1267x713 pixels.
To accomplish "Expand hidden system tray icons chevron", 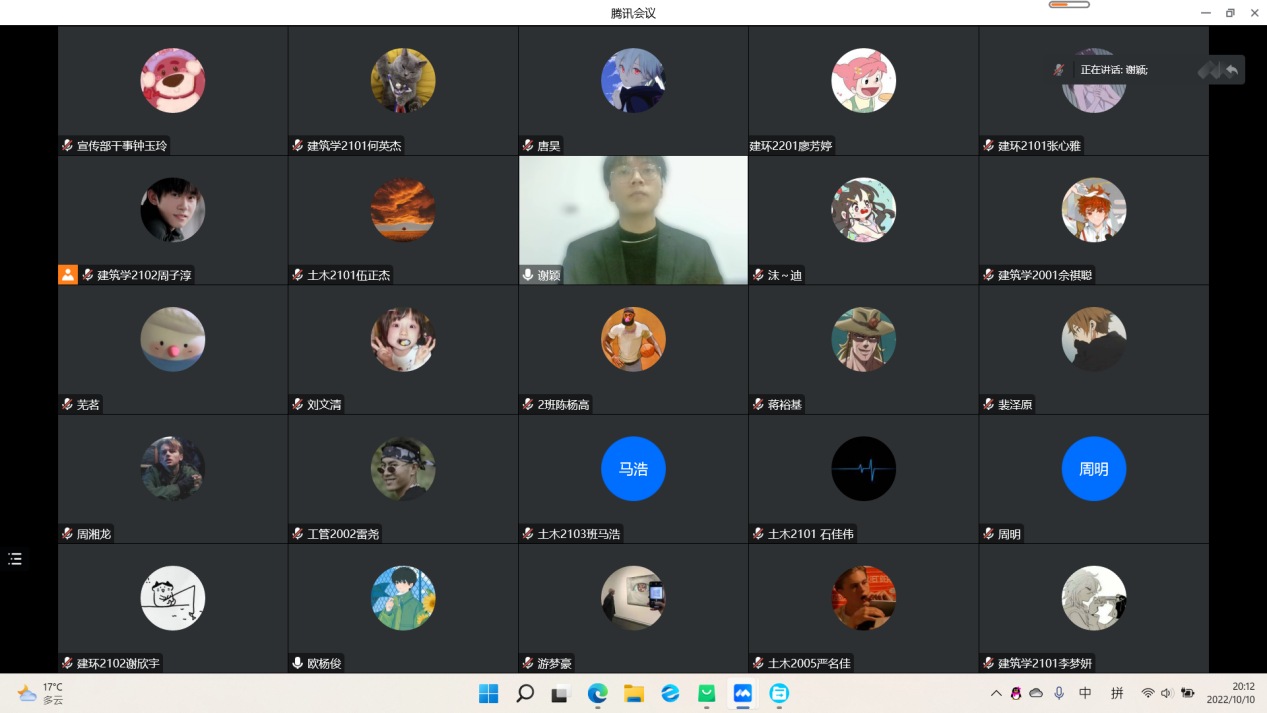I will (x=996, y=693).
